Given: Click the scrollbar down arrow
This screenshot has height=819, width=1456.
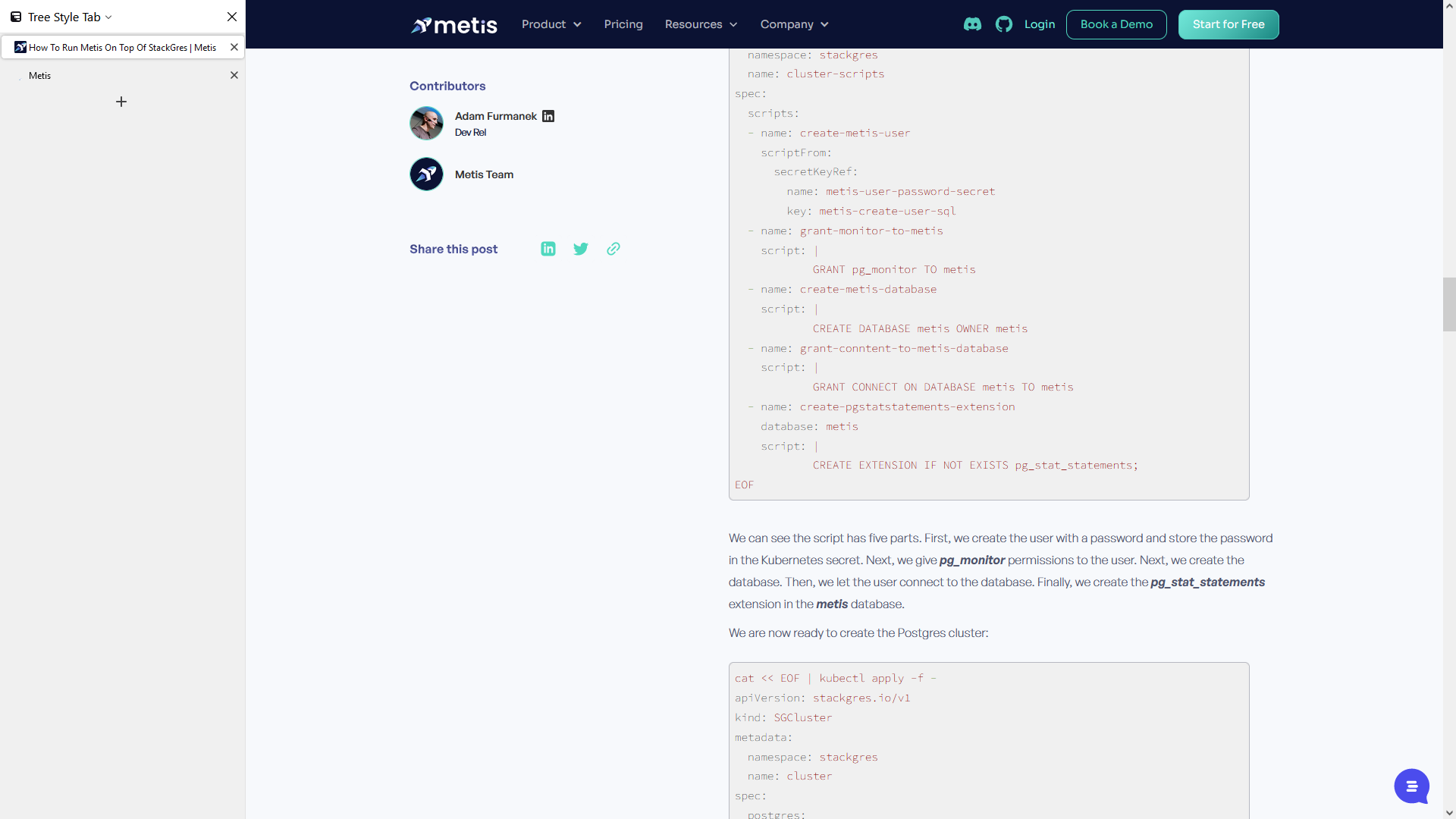Looking at the screenshot, I should click(x=1449, y=812).
